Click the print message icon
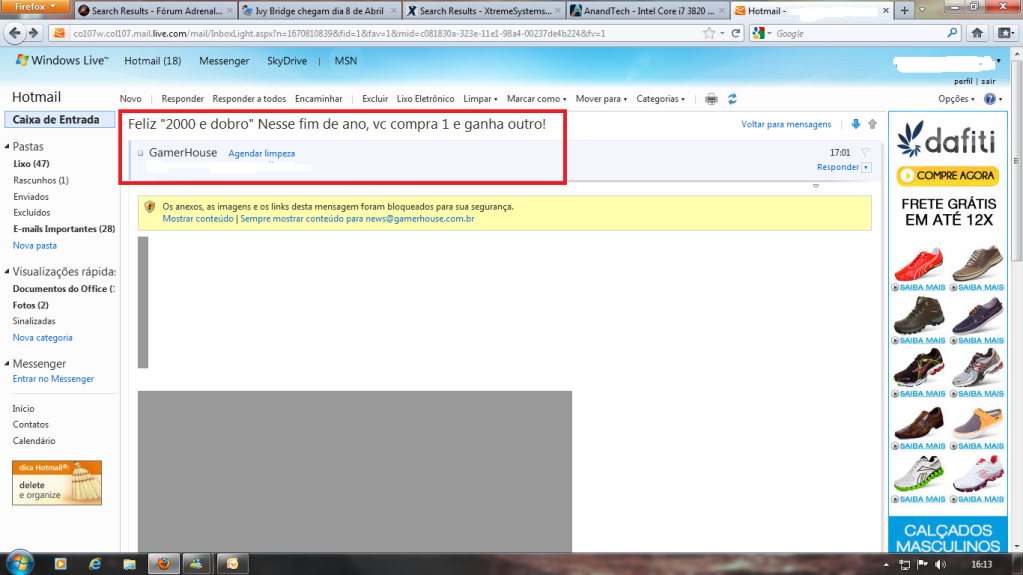Screen dimensions: 1023x575 point(711,99)
